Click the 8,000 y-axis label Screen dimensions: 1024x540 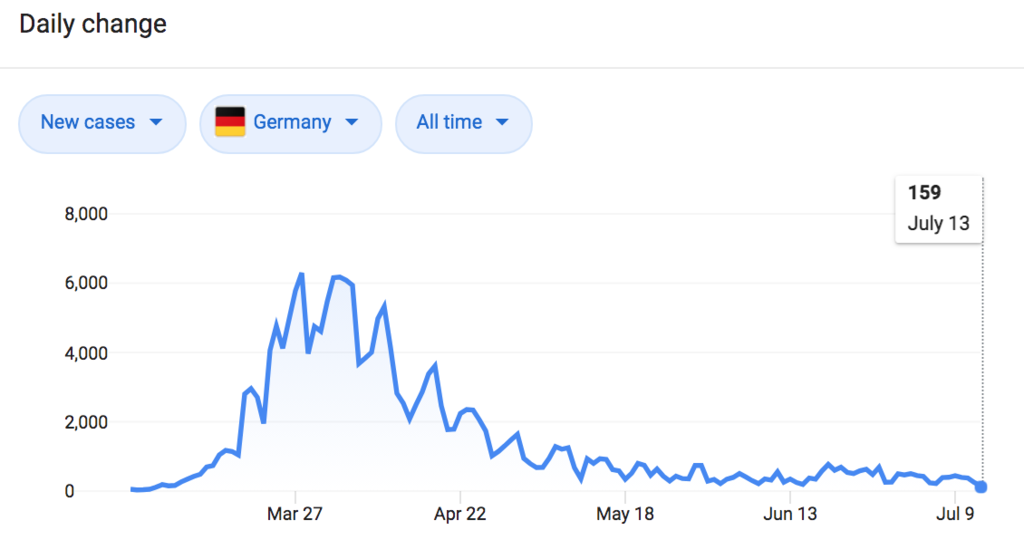pos(86,214)
